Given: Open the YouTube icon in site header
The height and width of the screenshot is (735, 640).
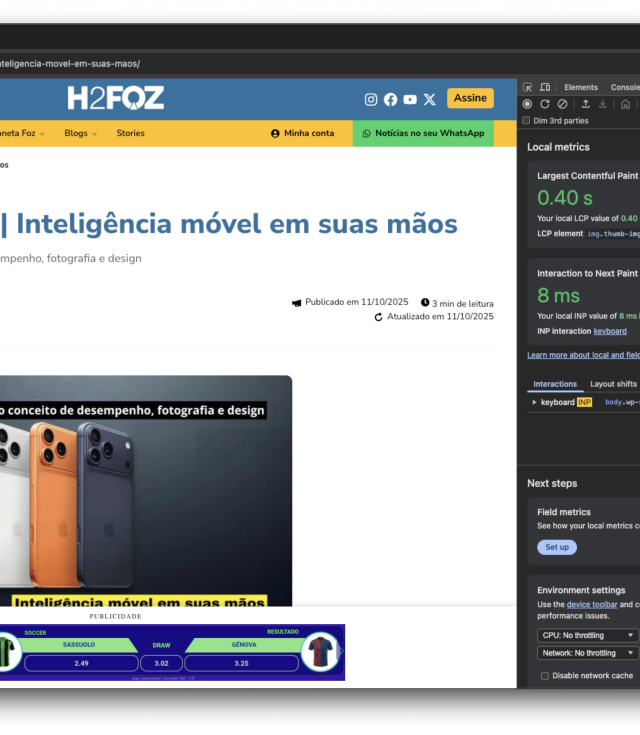Looking at the screenshot, I should click(410, 99).
